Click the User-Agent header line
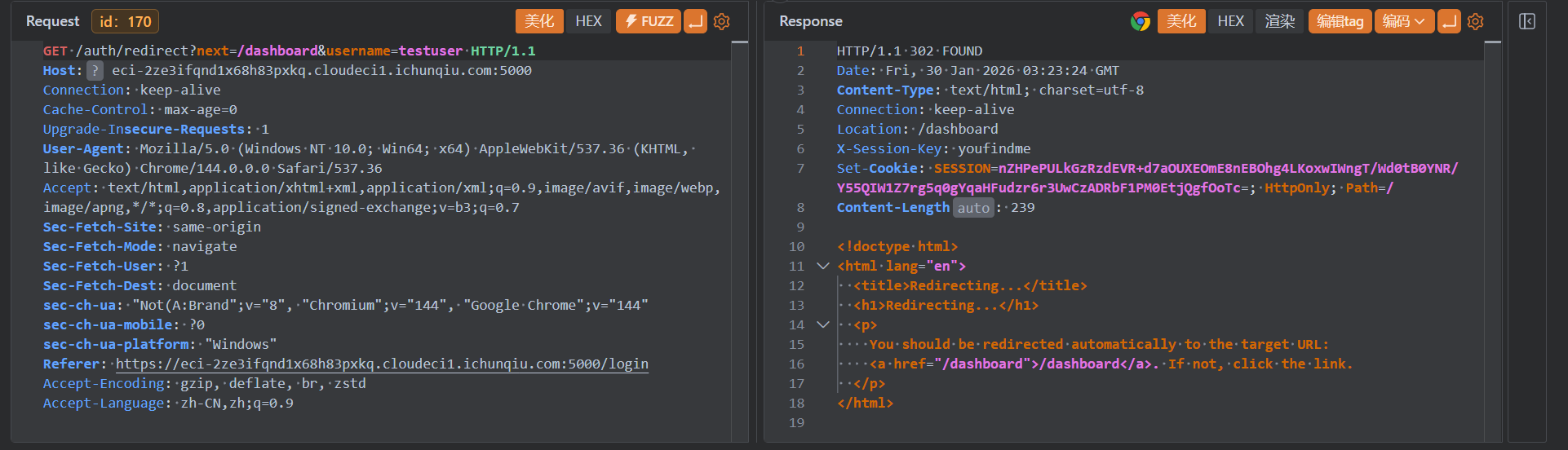 coord(369,158)
